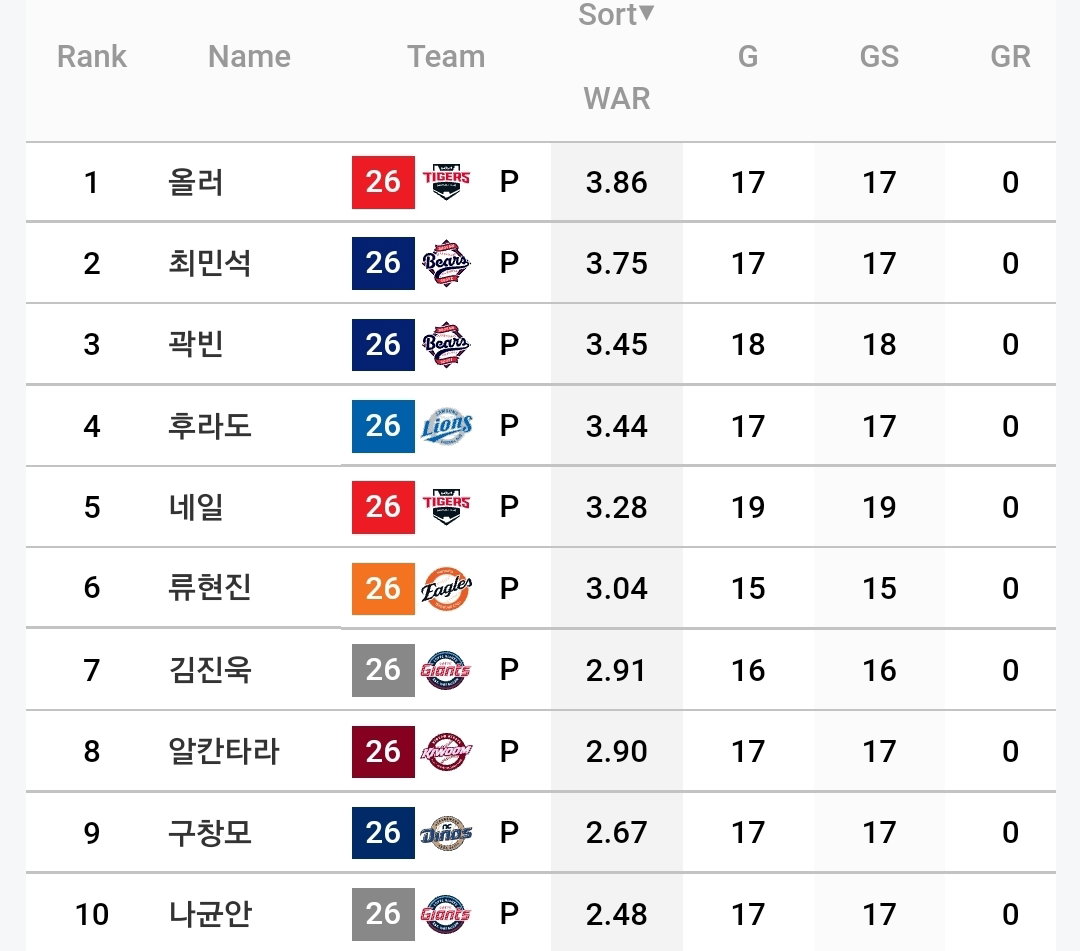Click the Kiwoom logo next to 알칸타라
The width and height of the screenshot is (1080, 951).
point(446,751)
